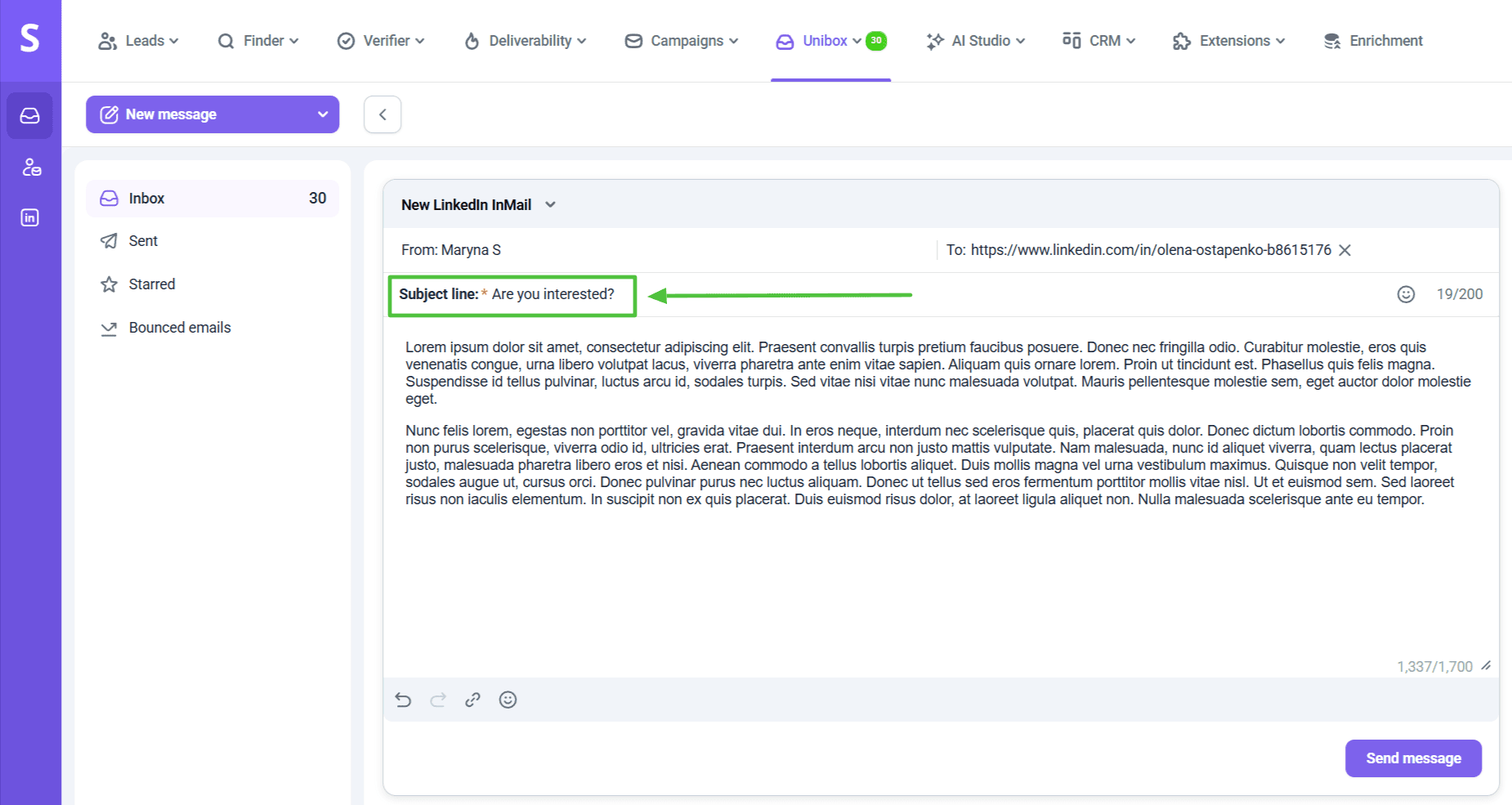Image resolution: width=1512 pixels, height=805 pixels.
Task: Go to the Sent folder
Action: (143, 241)
